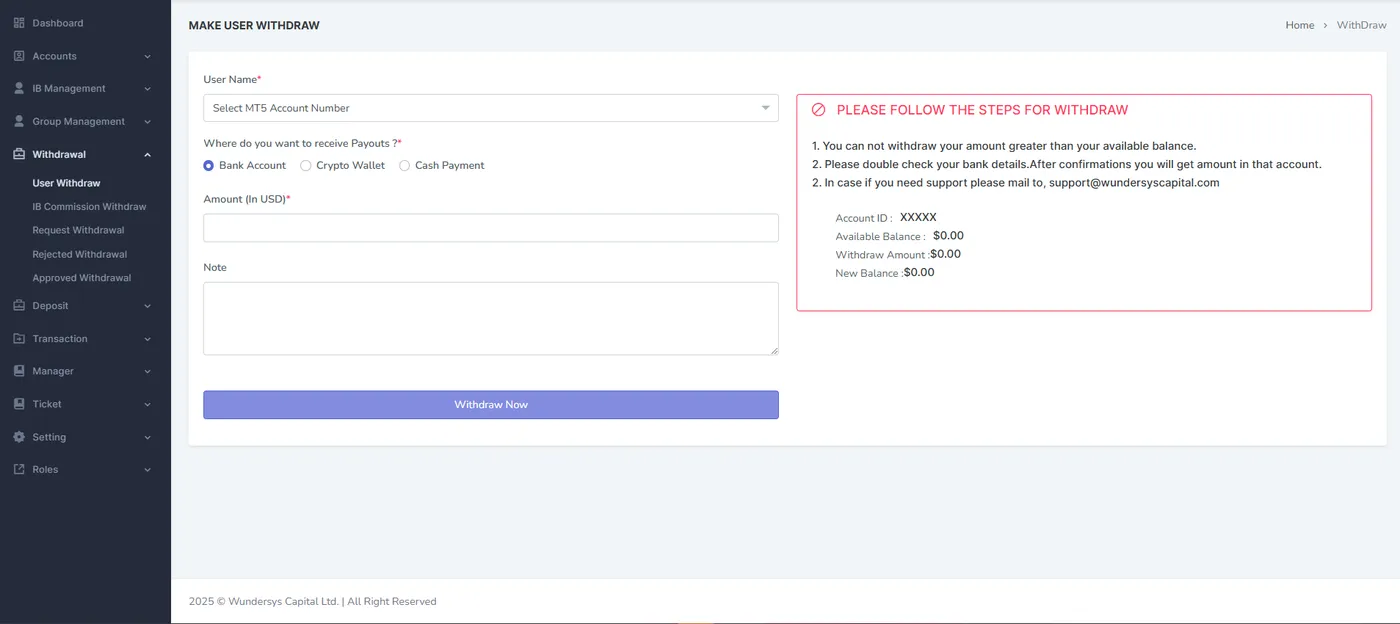Screen dimensions: 1400x624
Task: Click the Deposit sidebar icon
Action: tap(19, 305)
